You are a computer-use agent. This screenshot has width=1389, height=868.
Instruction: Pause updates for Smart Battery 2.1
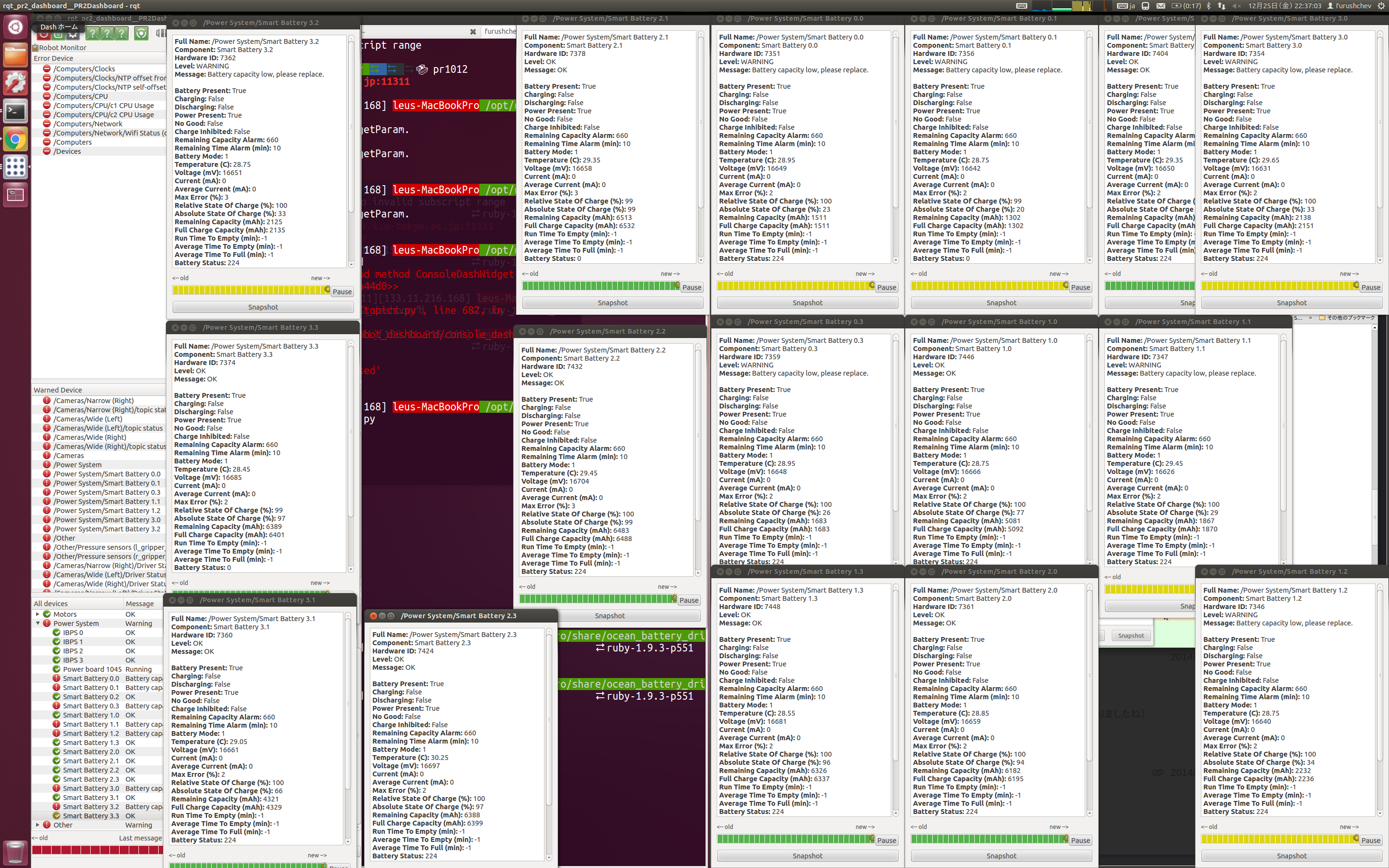[x=692, y=287]
